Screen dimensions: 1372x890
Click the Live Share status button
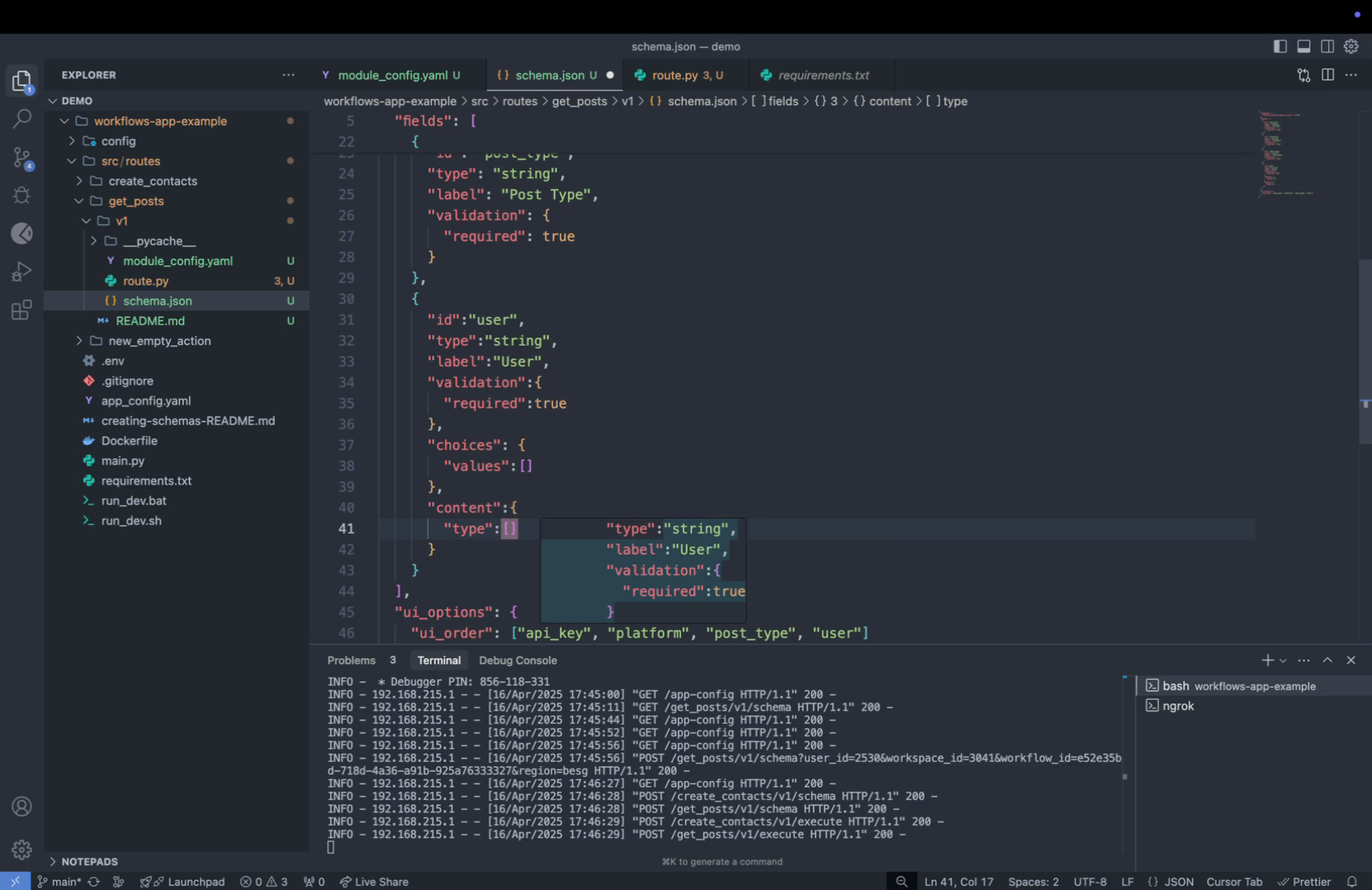[x=374, y=882]
